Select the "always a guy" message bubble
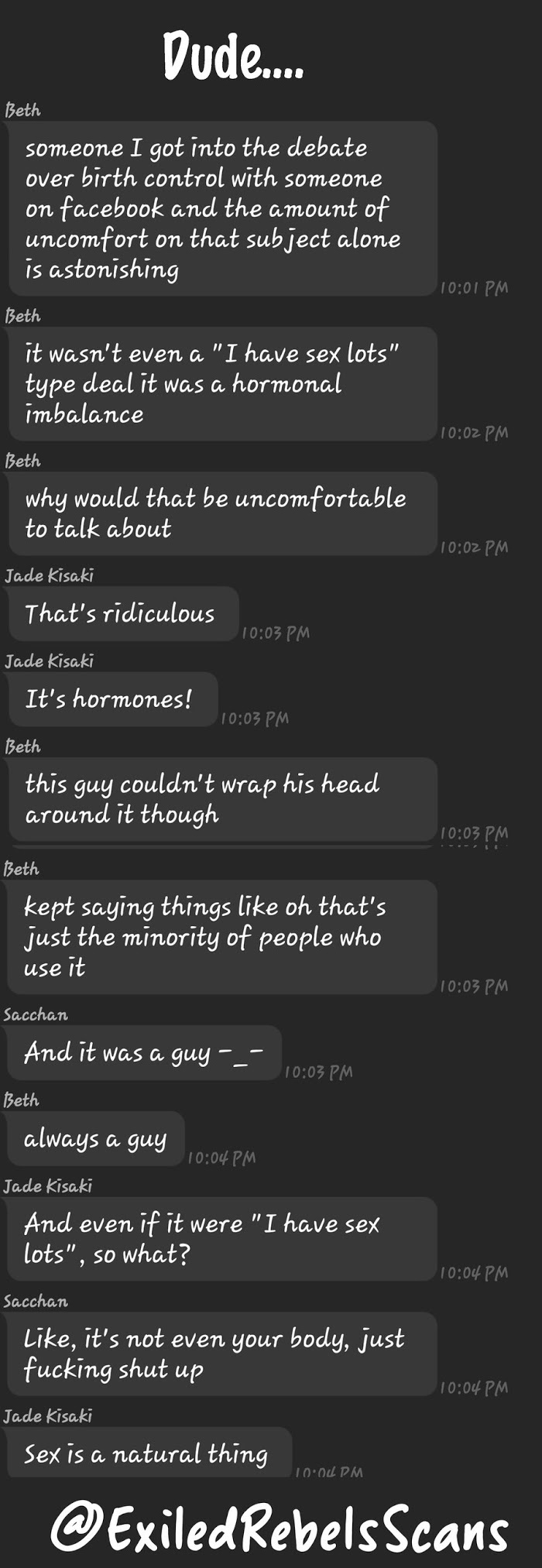Image resolution: width=542 pixels, height=1568 pixels. coord(96,1138)
